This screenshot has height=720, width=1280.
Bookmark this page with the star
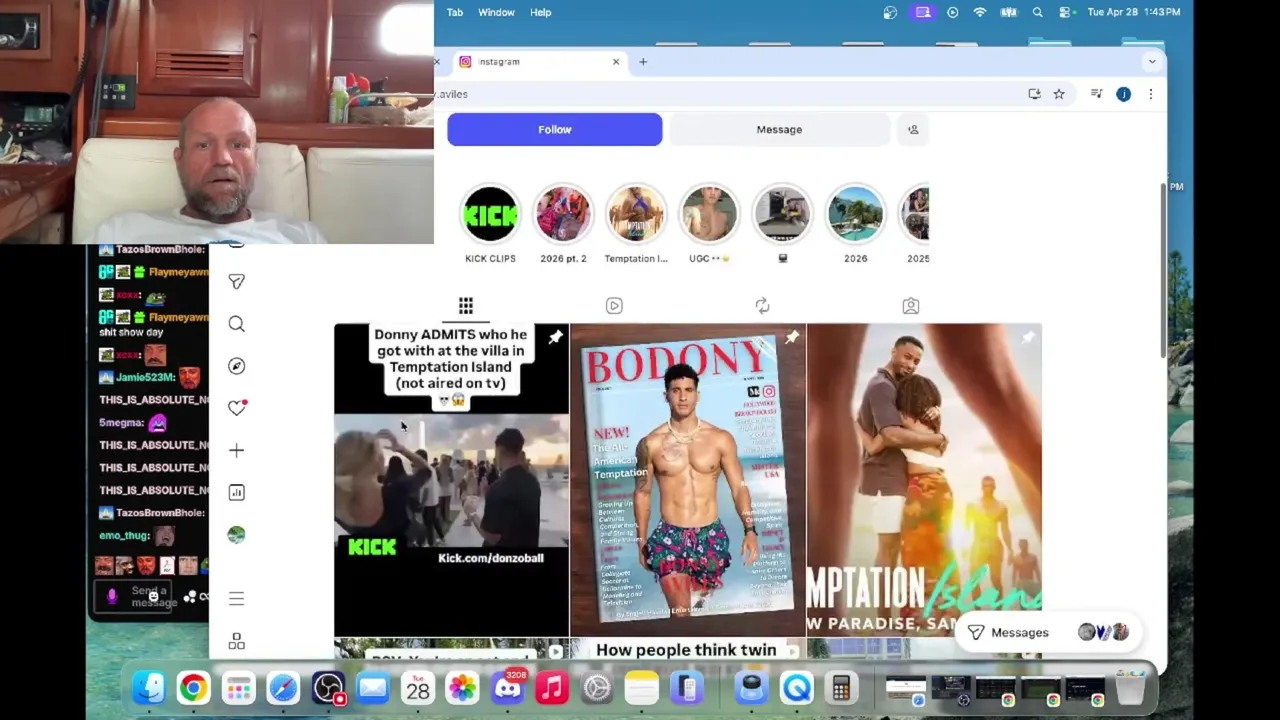coord(1059,94)
